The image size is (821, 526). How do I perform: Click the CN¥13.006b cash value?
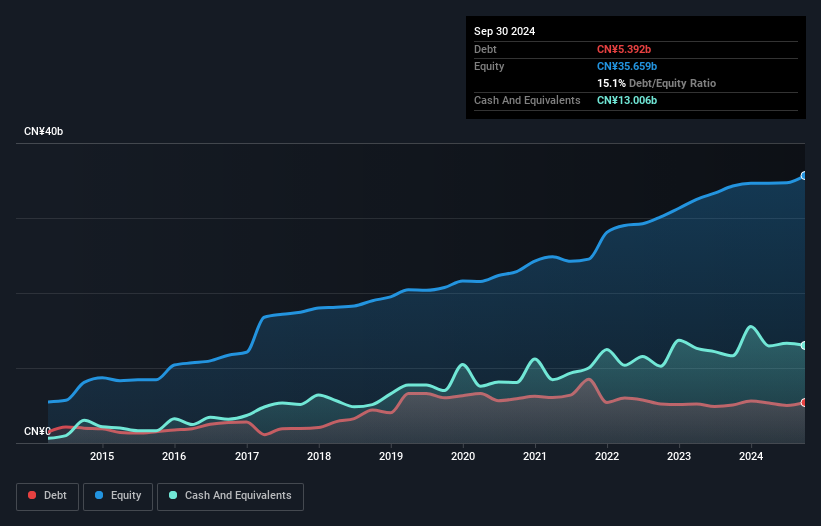[627, 100]
